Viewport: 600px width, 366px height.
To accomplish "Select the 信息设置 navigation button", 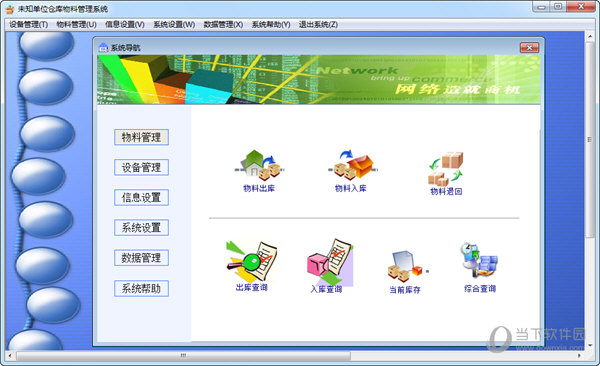I will point(141,198).
